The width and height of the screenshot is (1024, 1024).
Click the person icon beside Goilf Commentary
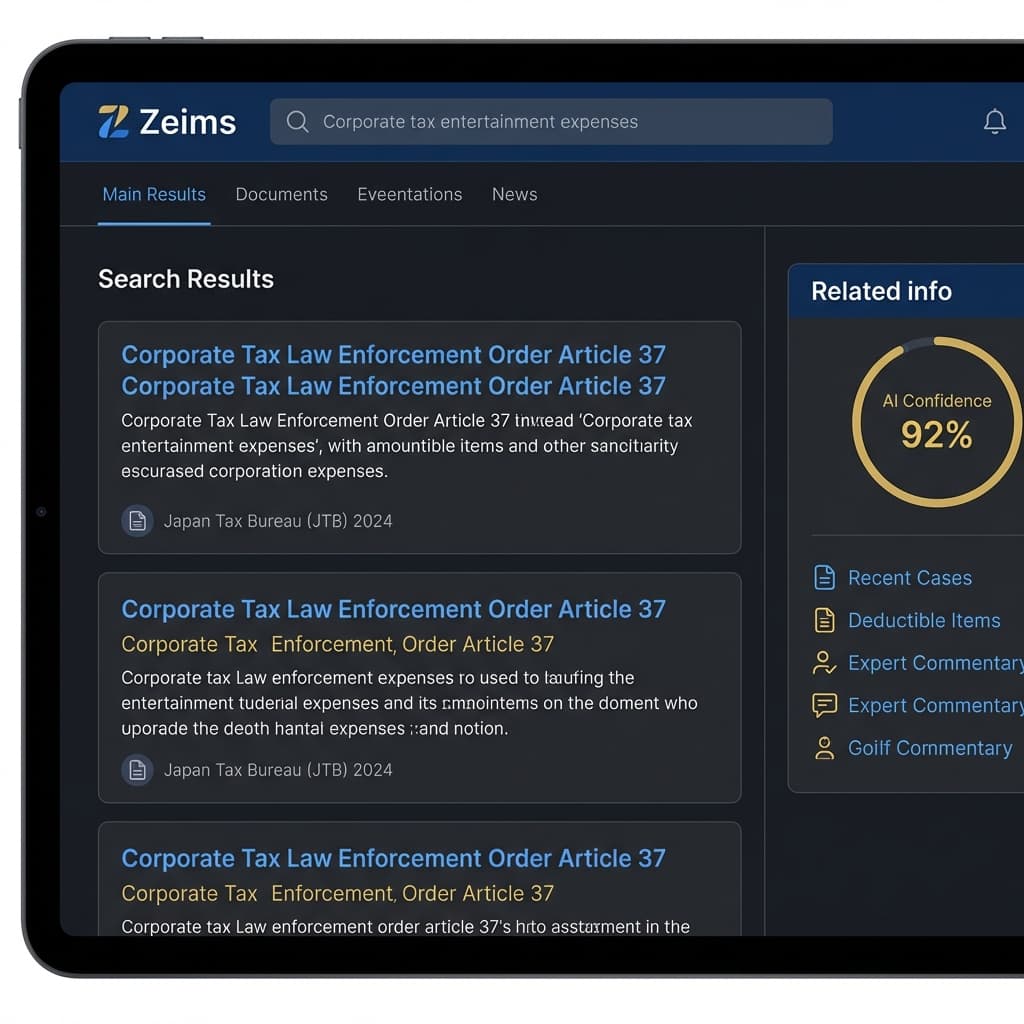coord(824,748)
